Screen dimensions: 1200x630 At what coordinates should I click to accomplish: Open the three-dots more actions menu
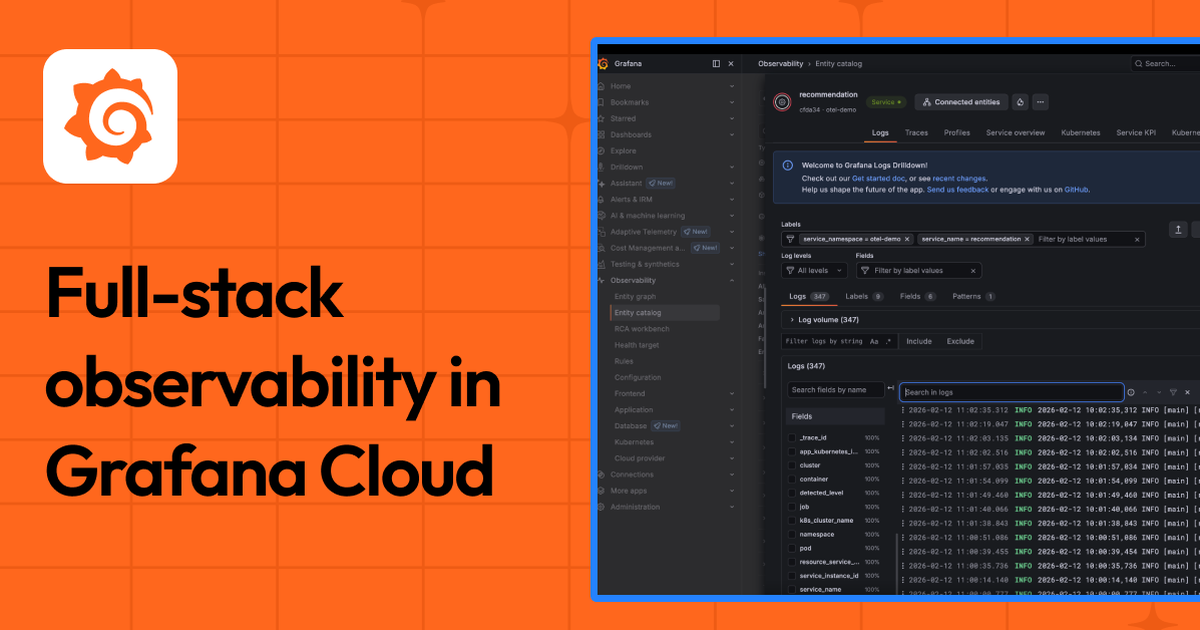[1040, 102]
